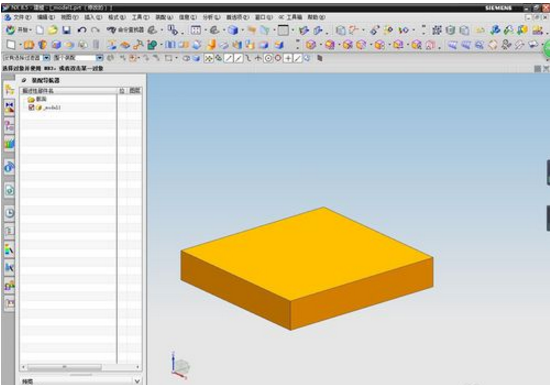This screenshot has height=385, width=550.
Task: Click the orange L-shaped bracket icon
Action: click(211, 45)
